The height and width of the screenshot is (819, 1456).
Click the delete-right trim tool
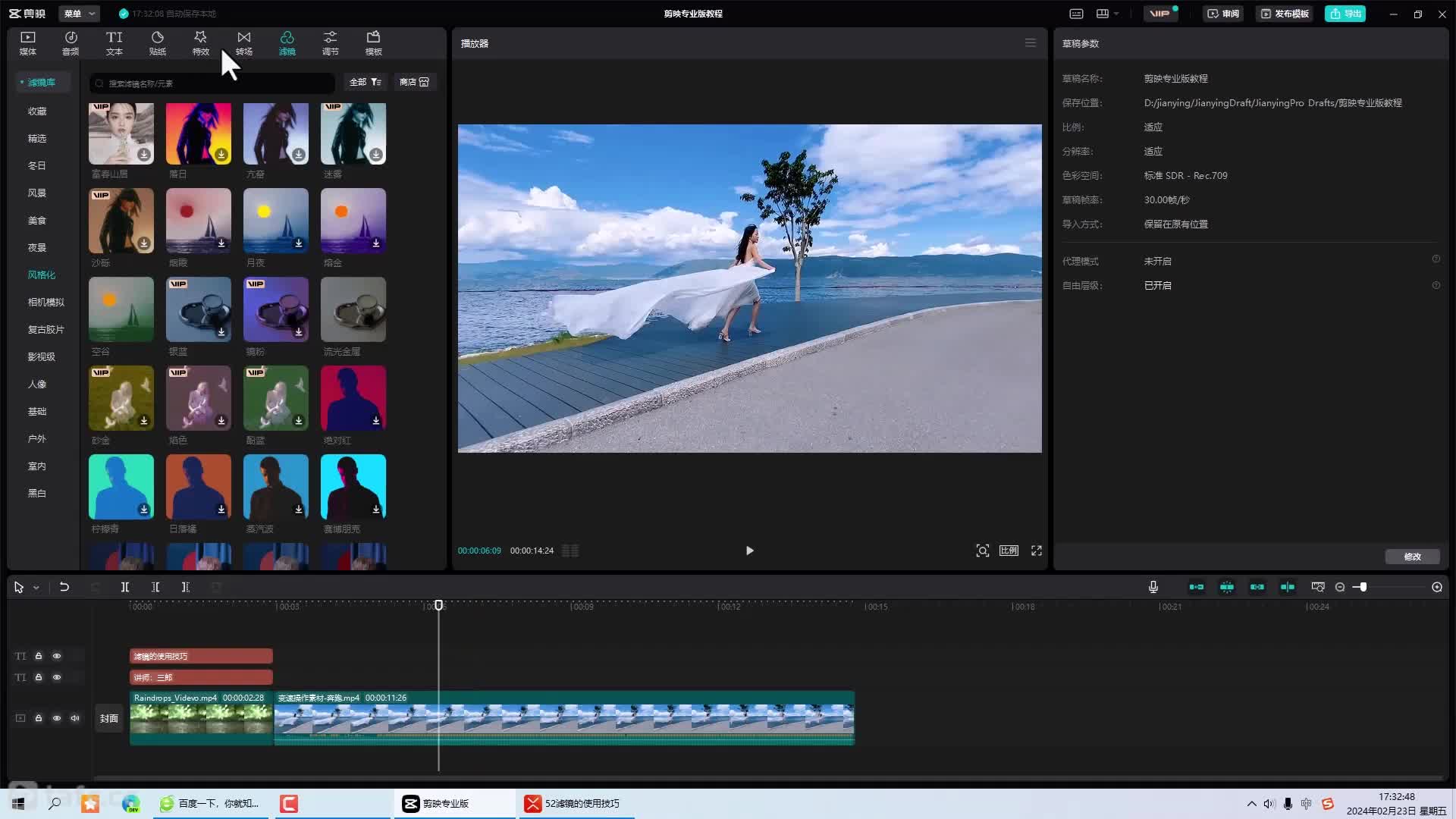pyautogui.click(x=186, y=587)
